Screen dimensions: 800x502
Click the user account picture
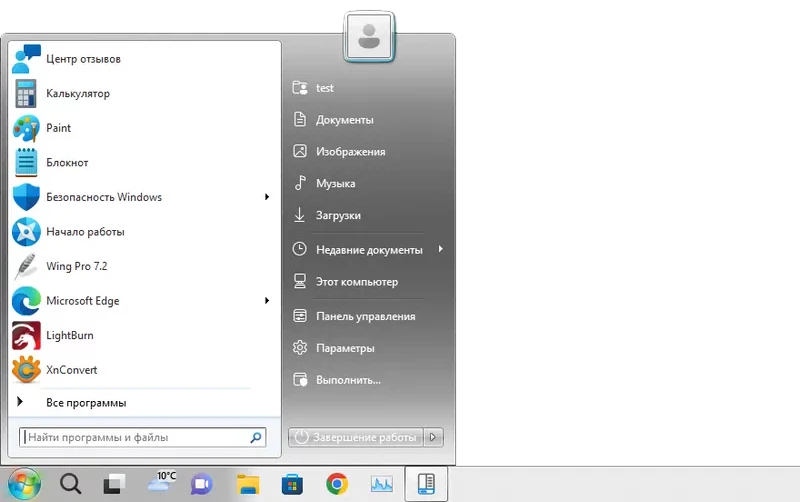(369, 37)
